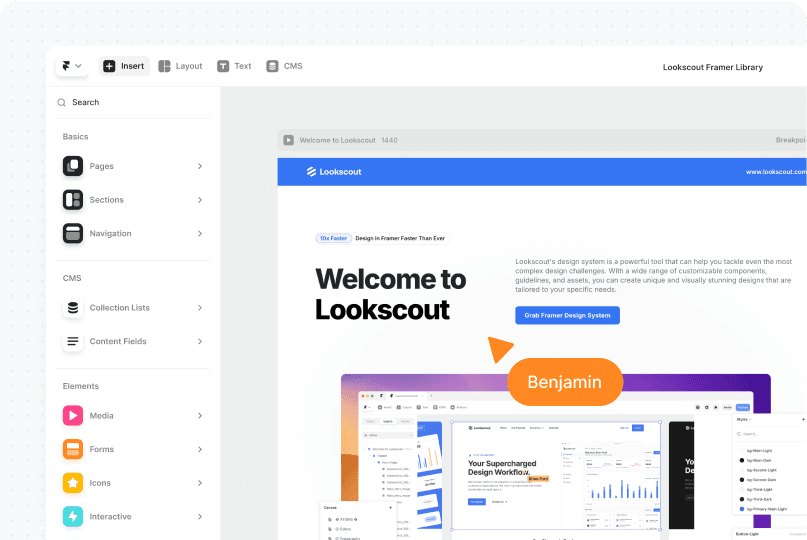Click the Sections icon
This screenshot has width=807, height=540.
(73, 200)
